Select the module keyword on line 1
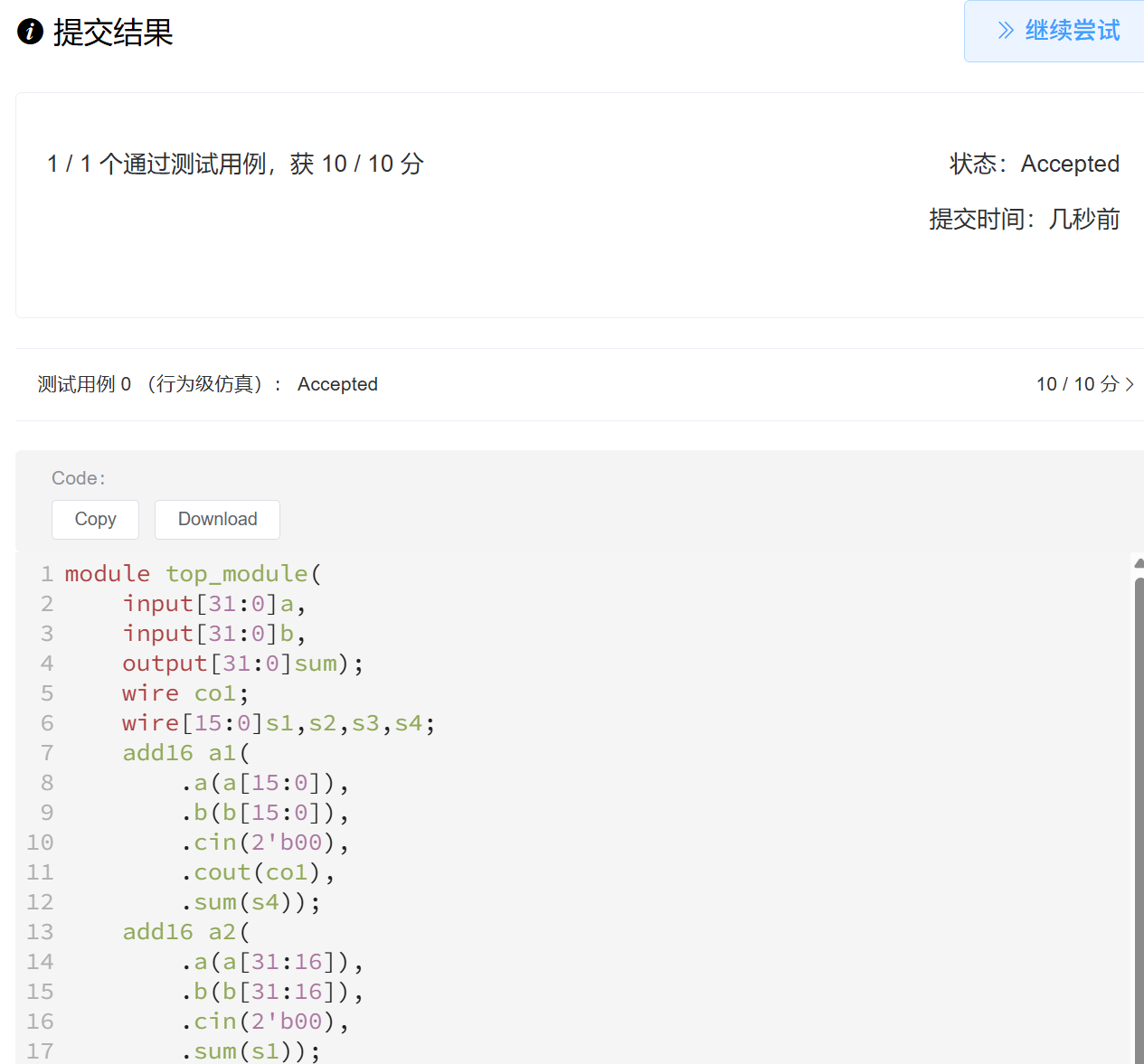 (108, 573)
